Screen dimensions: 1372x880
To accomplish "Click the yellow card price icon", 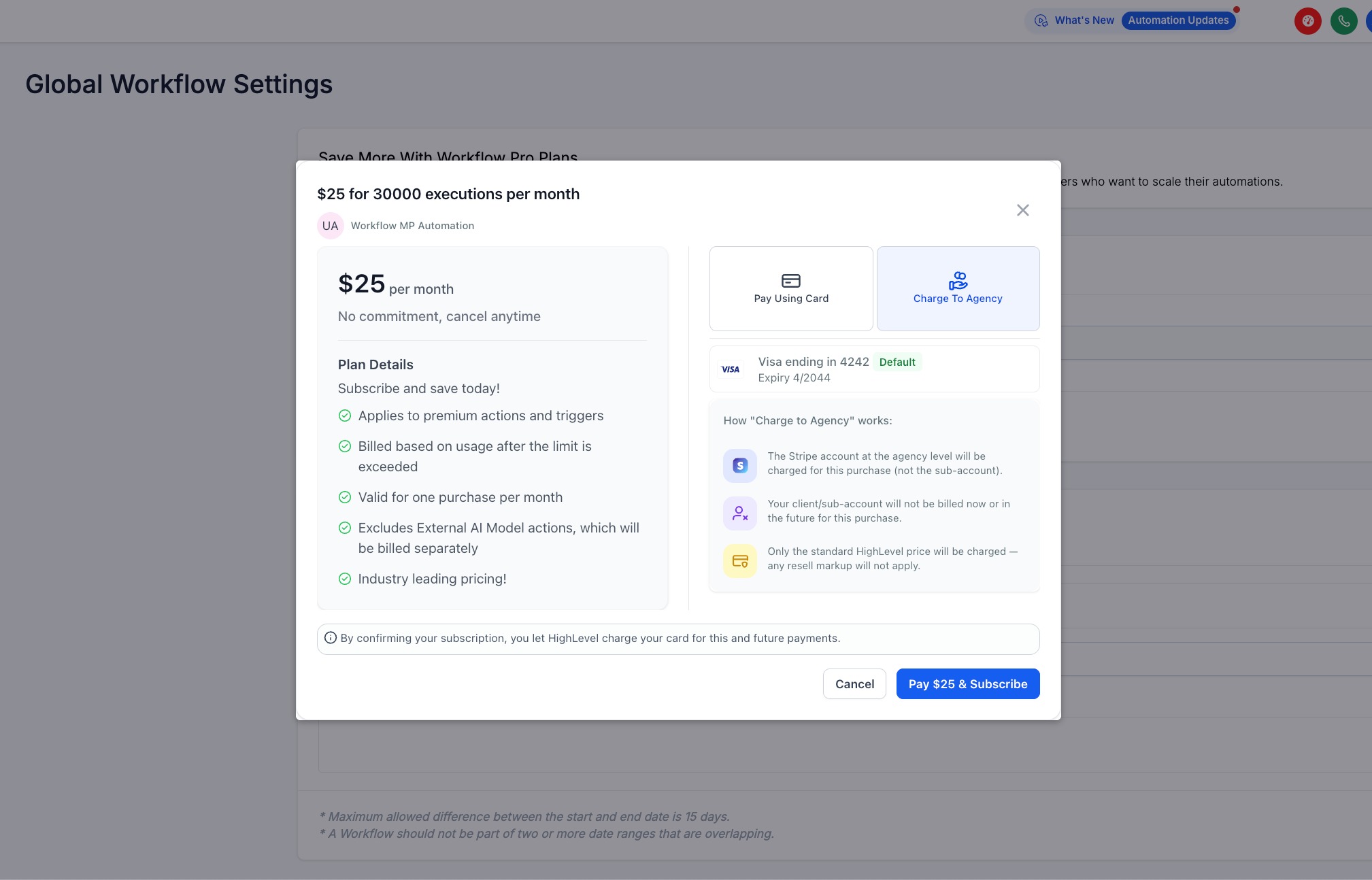I will pos(740,560).
